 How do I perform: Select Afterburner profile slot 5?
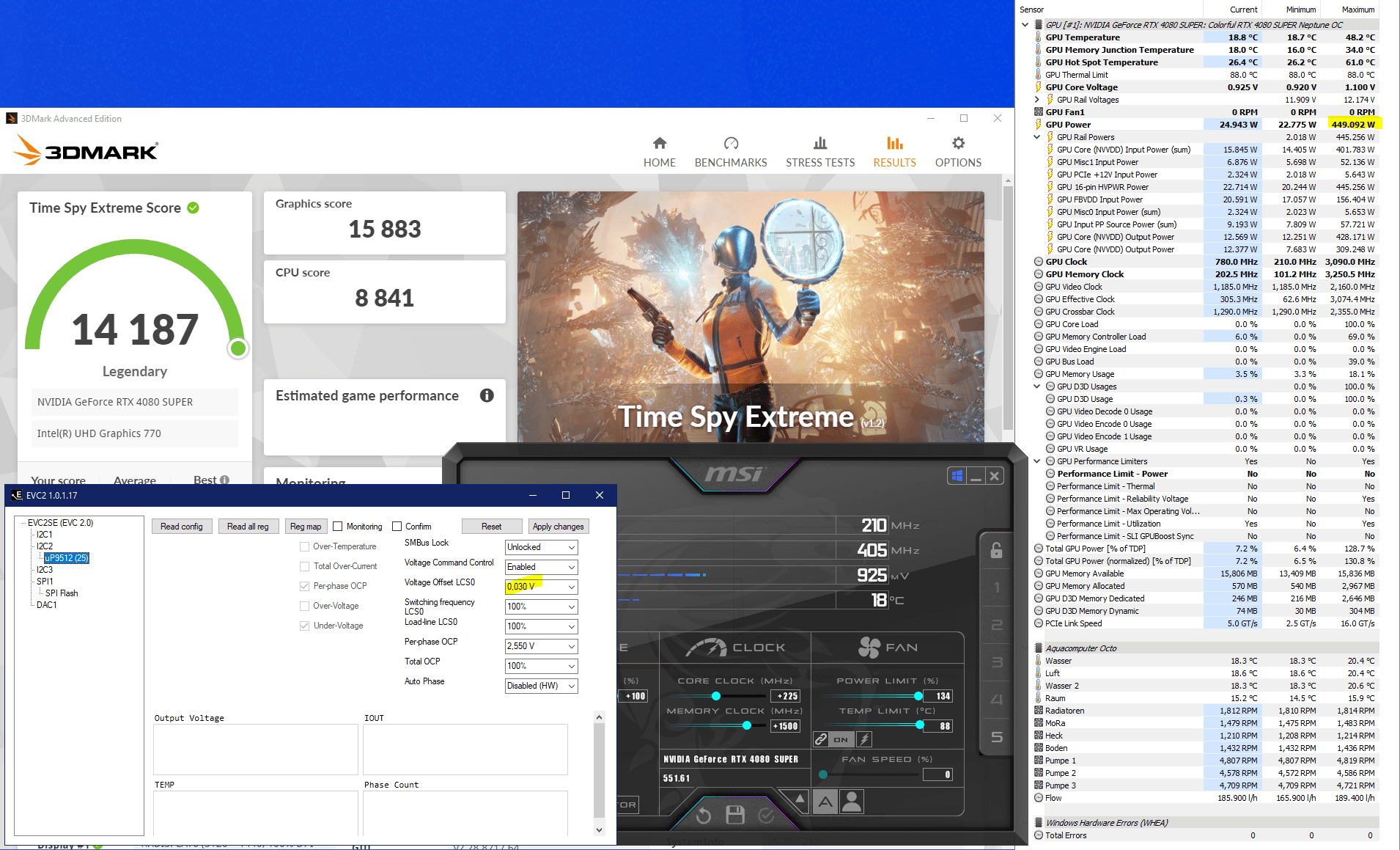tap(997, 737)
